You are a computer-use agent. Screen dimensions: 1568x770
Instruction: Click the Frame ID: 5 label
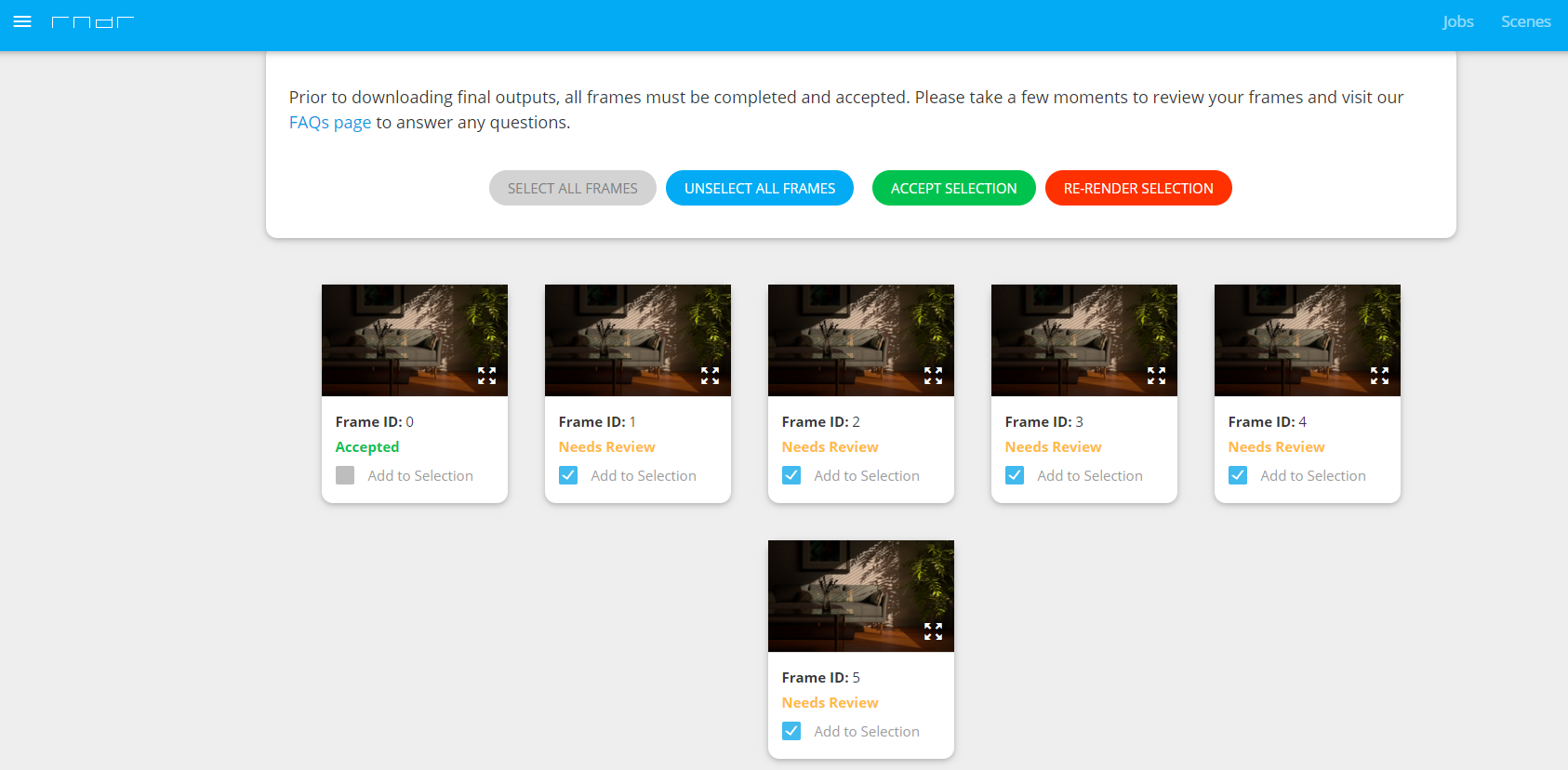821,678
